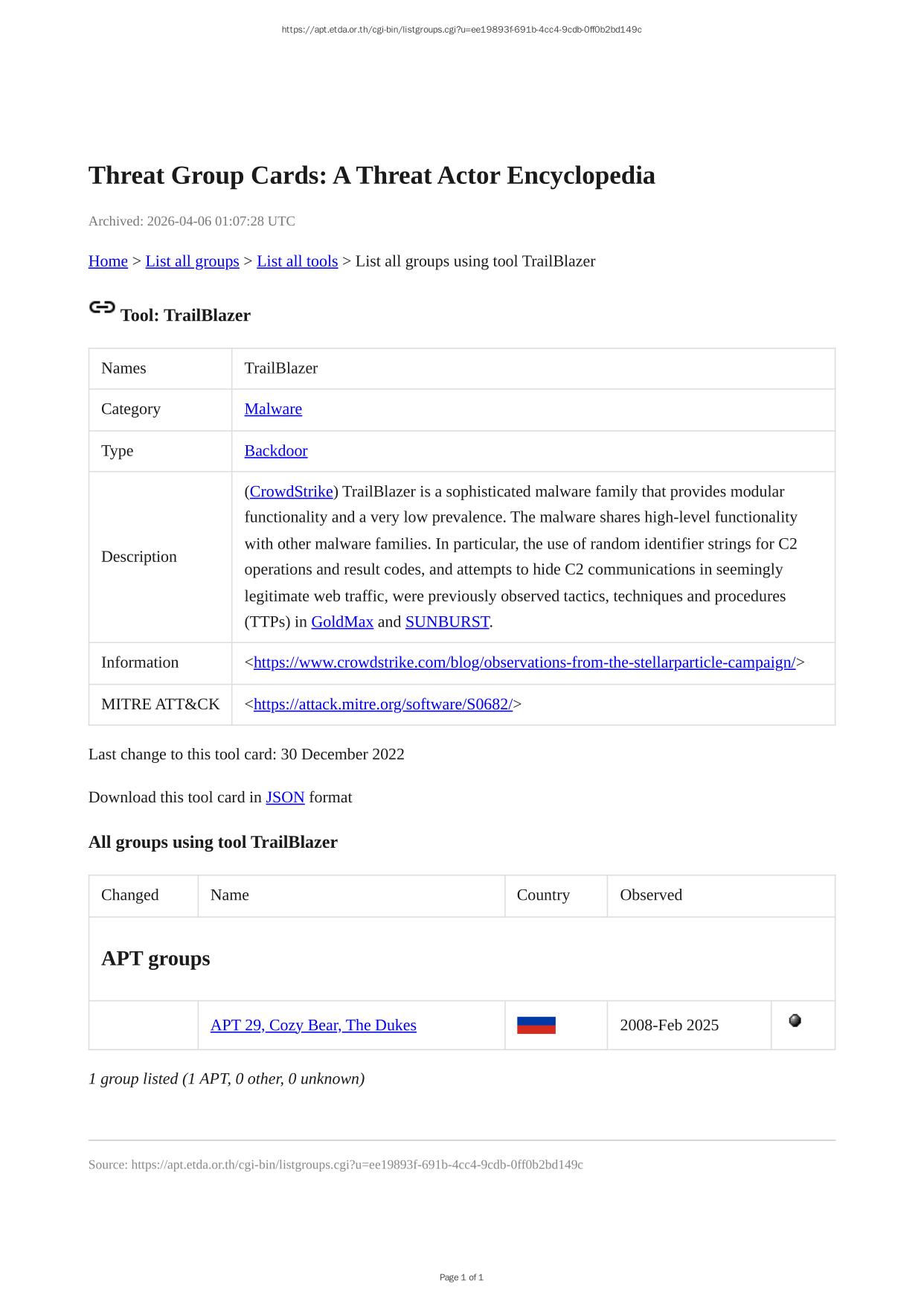Visit the CrowdStrike StellarParticle blog URL

pos(524,662)
